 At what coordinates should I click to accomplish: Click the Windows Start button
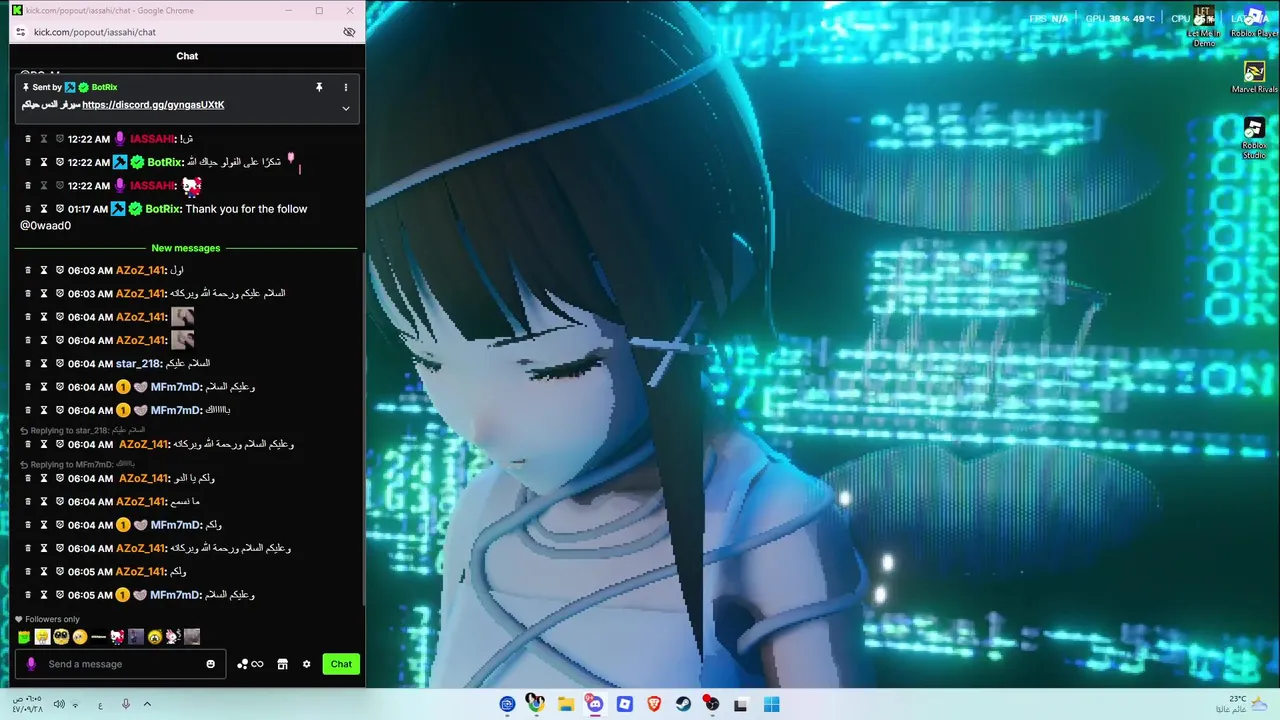coord(771,704)
